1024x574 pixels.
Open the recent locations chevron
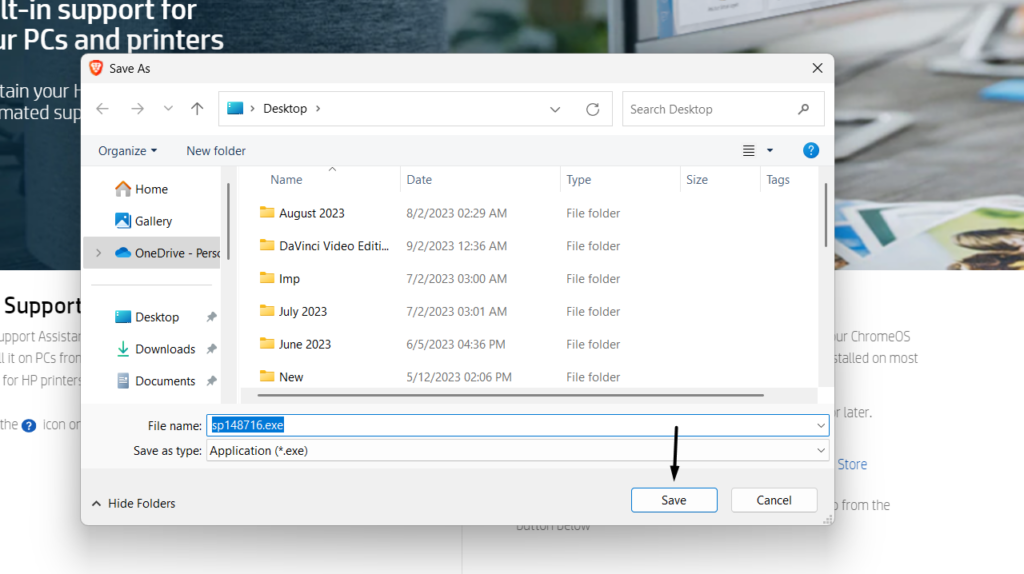pos(168,109)
